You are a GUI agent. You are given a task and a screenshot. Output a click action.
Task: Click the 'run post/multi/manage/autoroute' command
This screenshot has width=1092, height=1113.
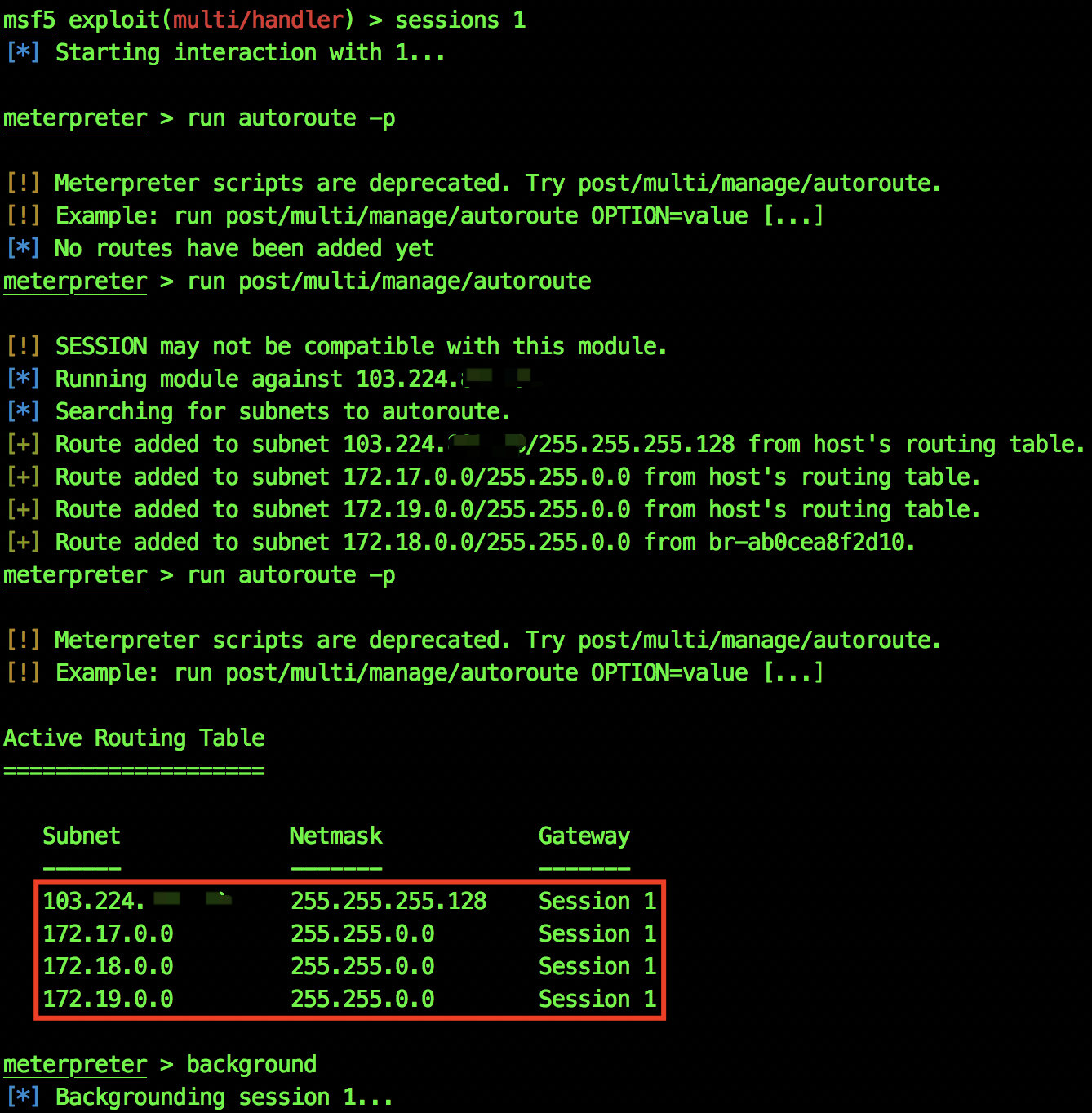389,281
